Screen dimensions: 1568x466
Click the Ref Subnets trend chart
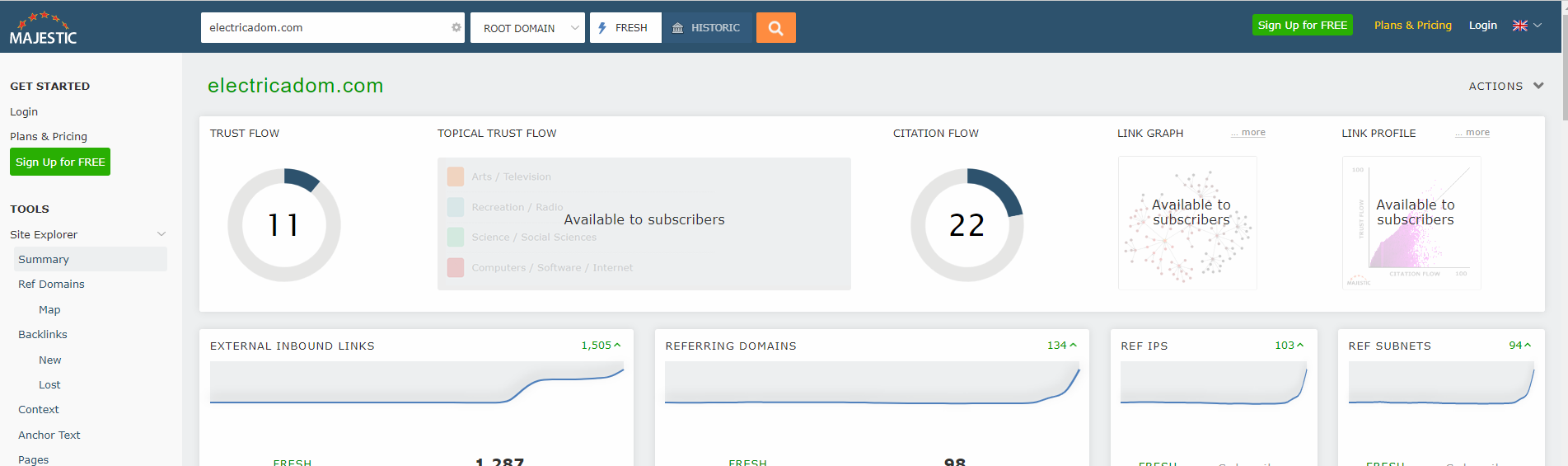click(1441, 383)
